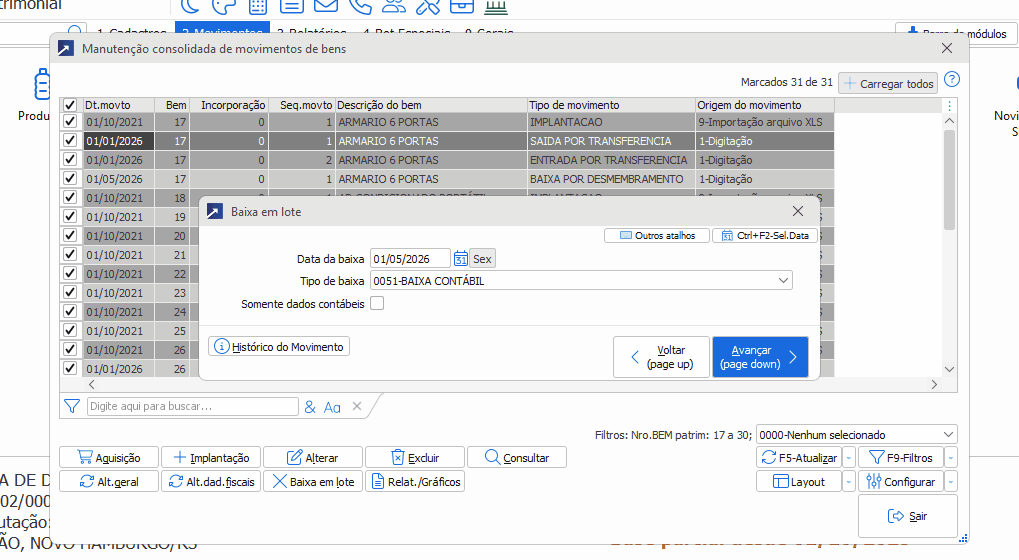Viewport: 1019px width, 560px height.
Task: Open calendar picker beside Data da baixa
Action: (x=460, y=259)
